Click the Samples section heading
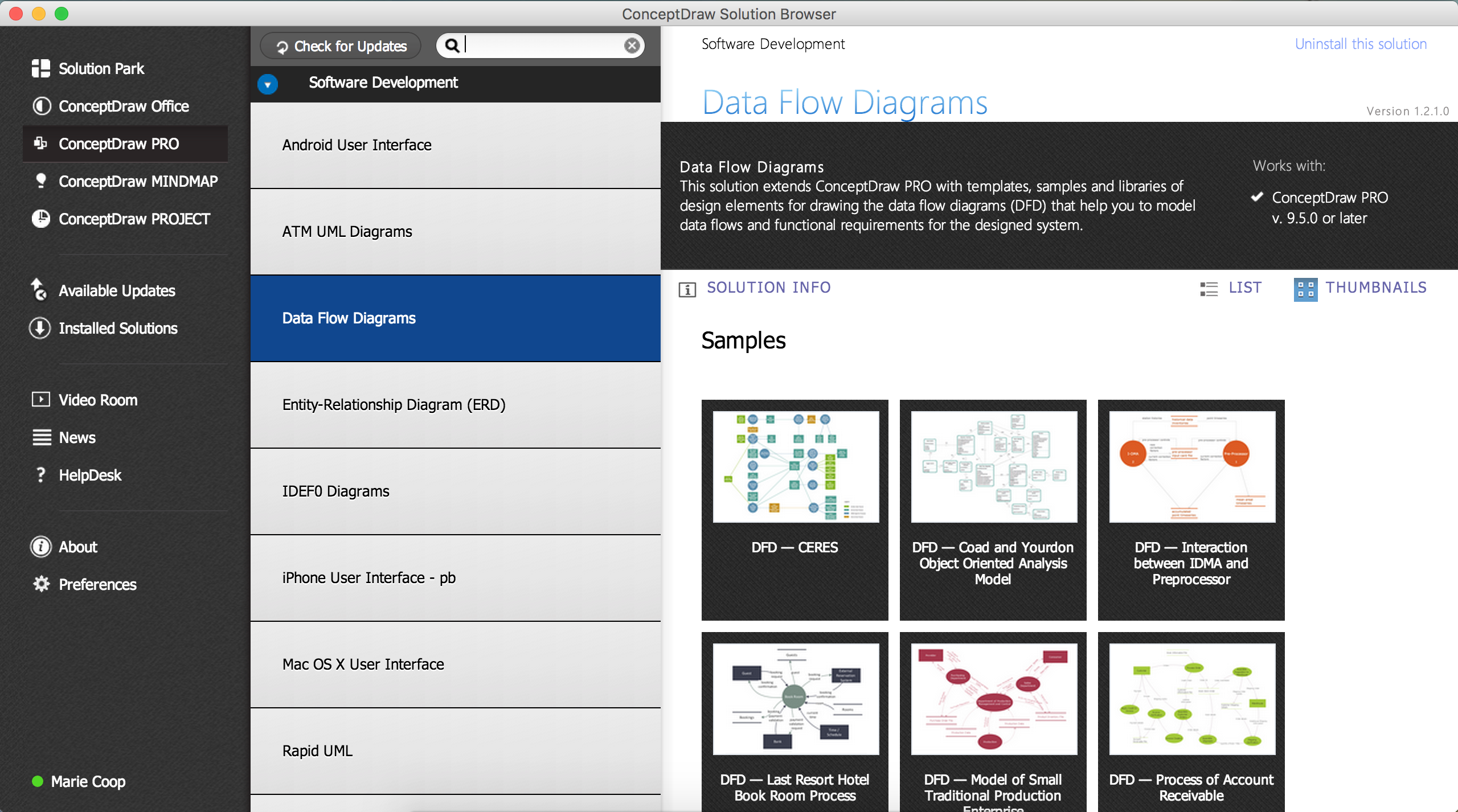 [743, 341]
